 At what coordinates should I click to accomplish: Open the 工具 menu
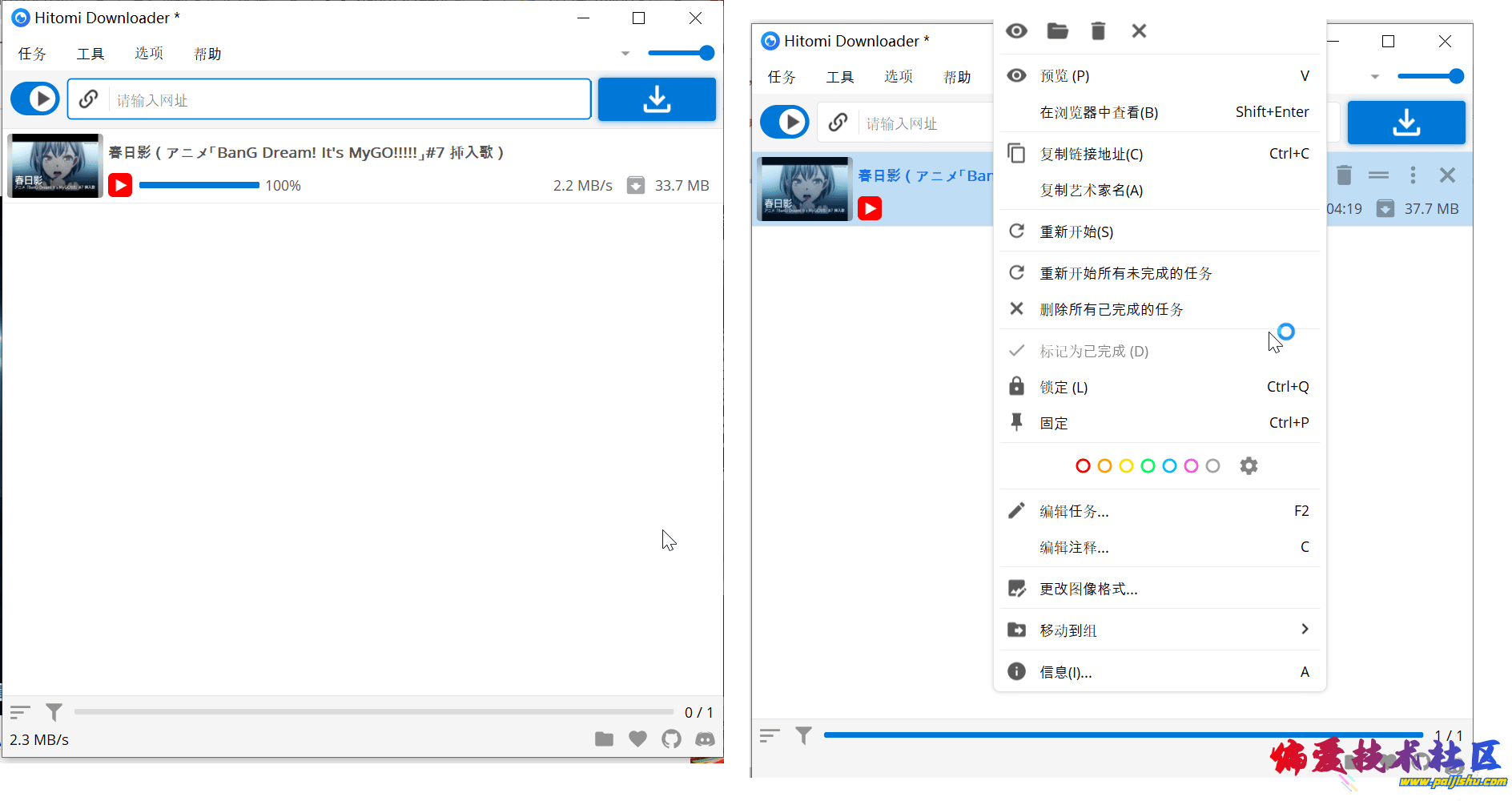coord(90,53)
